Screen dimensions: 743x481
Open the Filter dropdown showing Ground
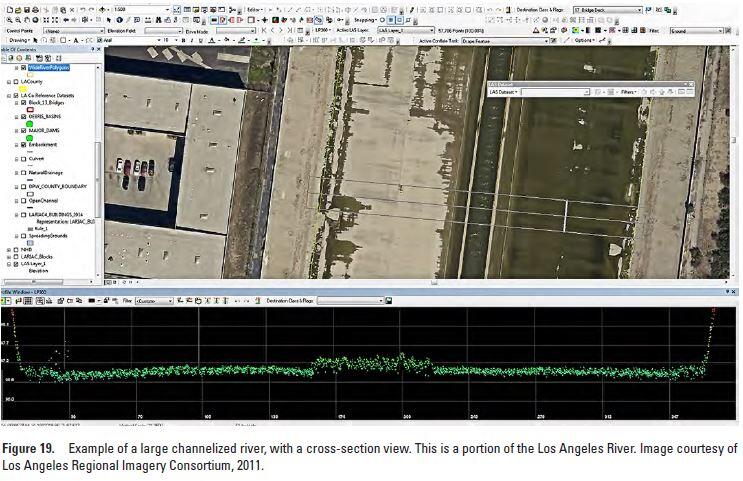tap(696, 30)
